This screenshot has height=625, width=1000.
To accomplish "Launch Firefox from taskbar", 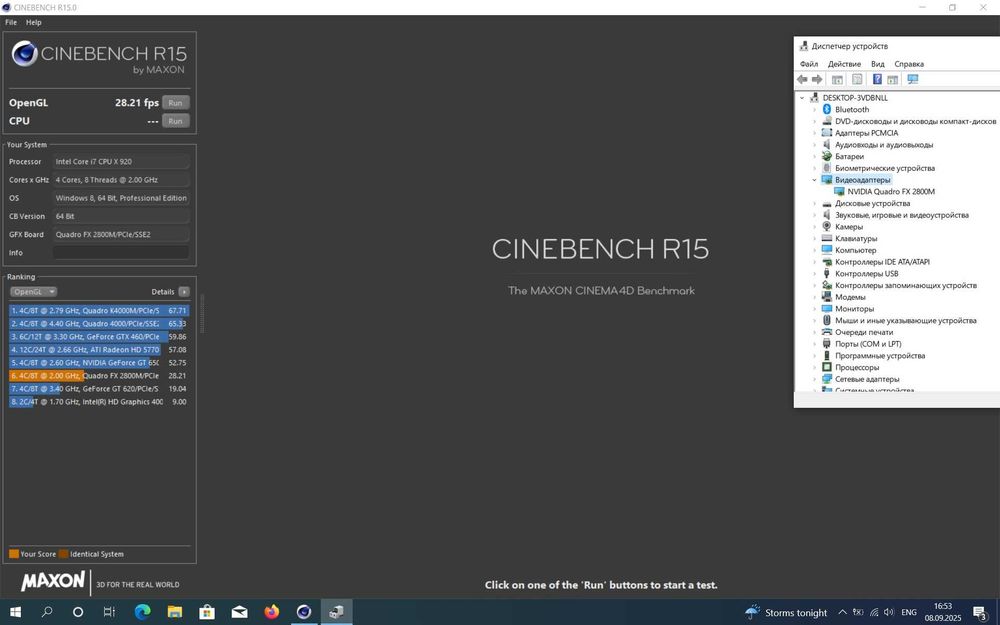I will (x=272, y=612).
